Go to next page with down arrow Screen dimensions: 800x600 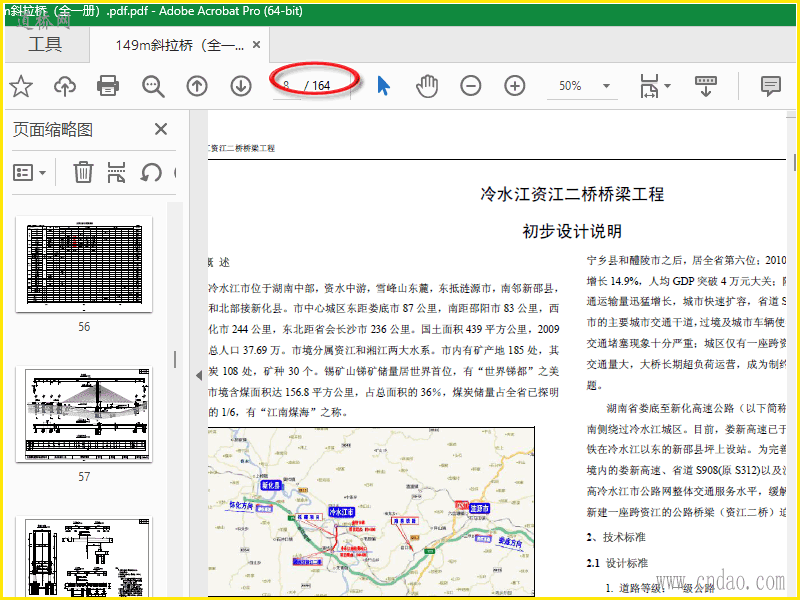241,86
